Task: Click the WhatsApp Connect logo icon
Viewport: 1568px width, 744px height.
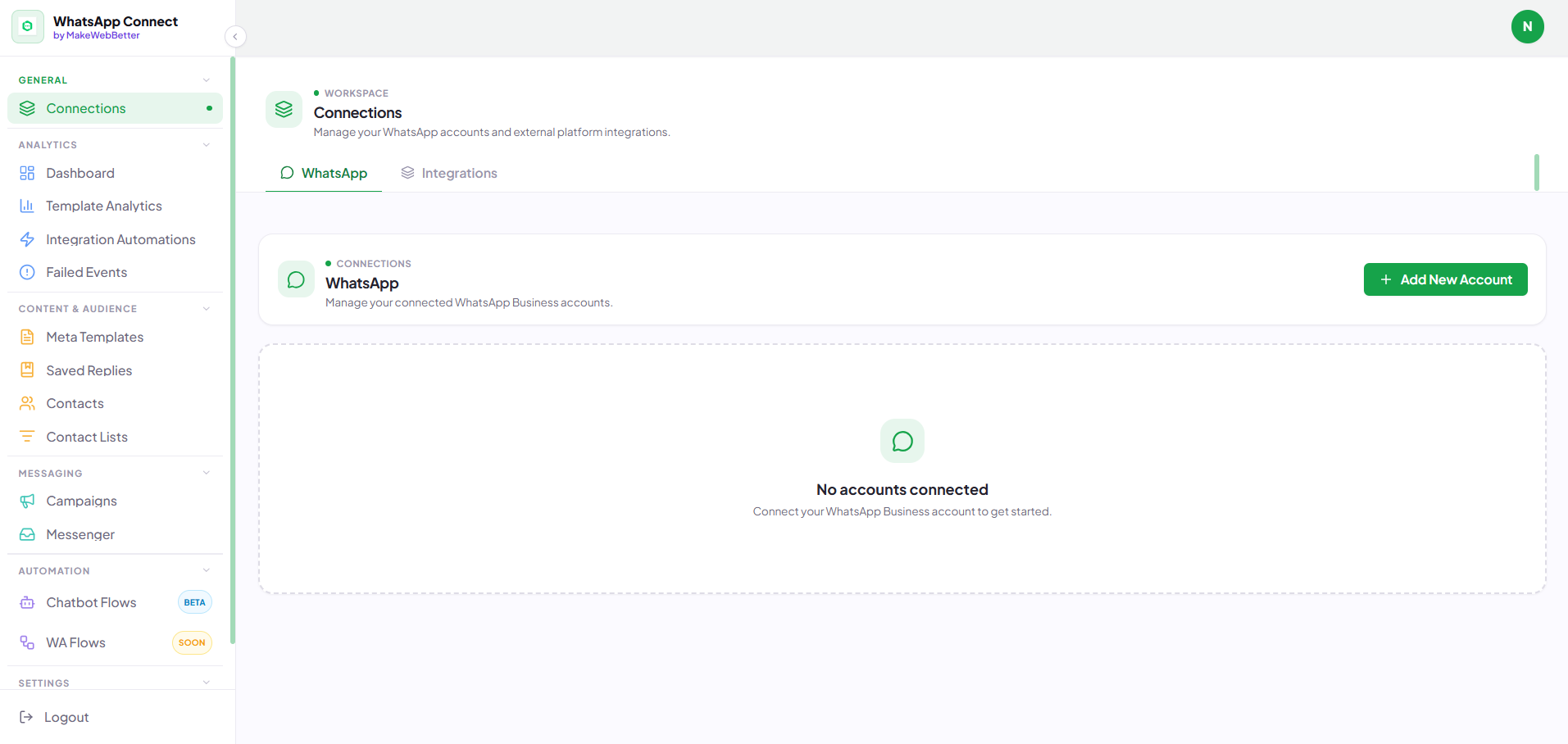Action: (28, 26)
